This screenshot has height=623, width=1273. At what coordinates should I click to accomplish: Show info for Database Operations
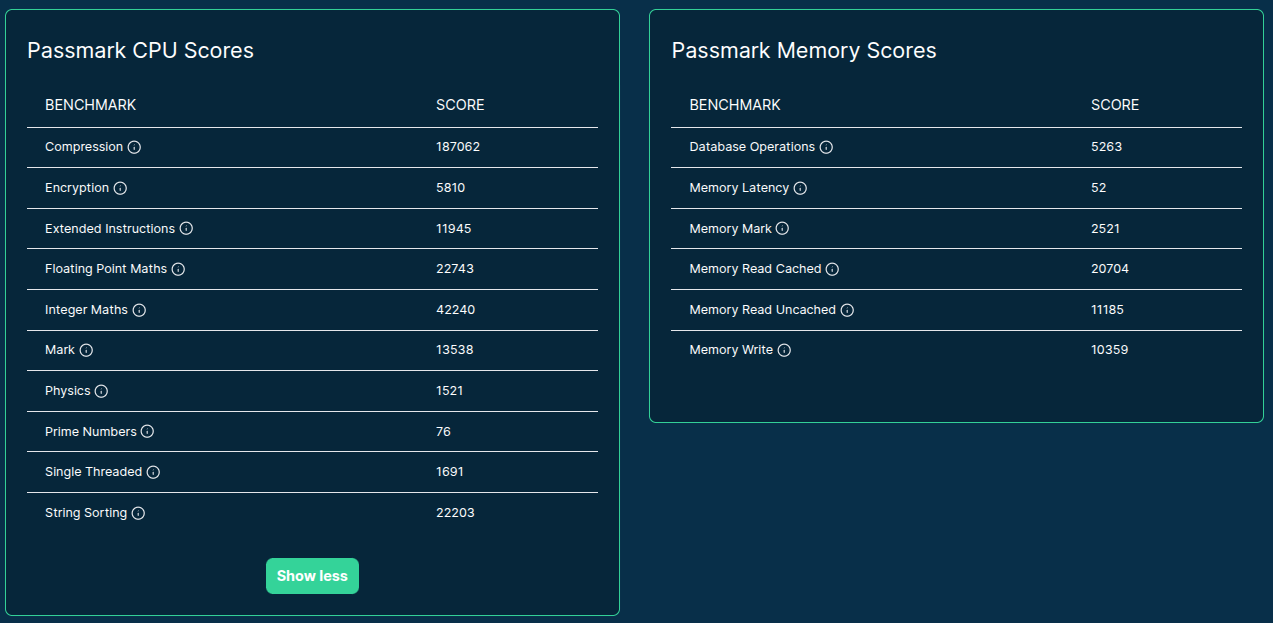[826, 147]
